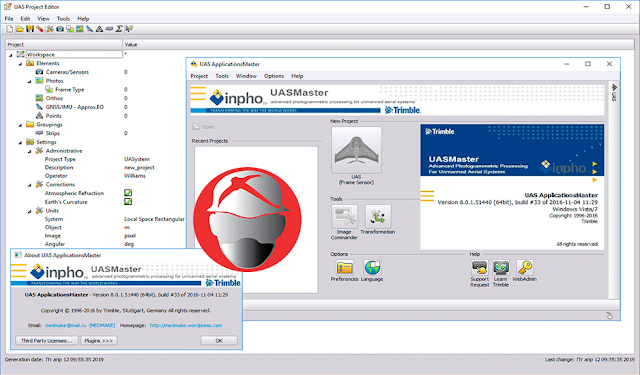Viewport: 640px width, 375px height.
Task: Confirm the About dialog with OK
Action: (219, 340)
